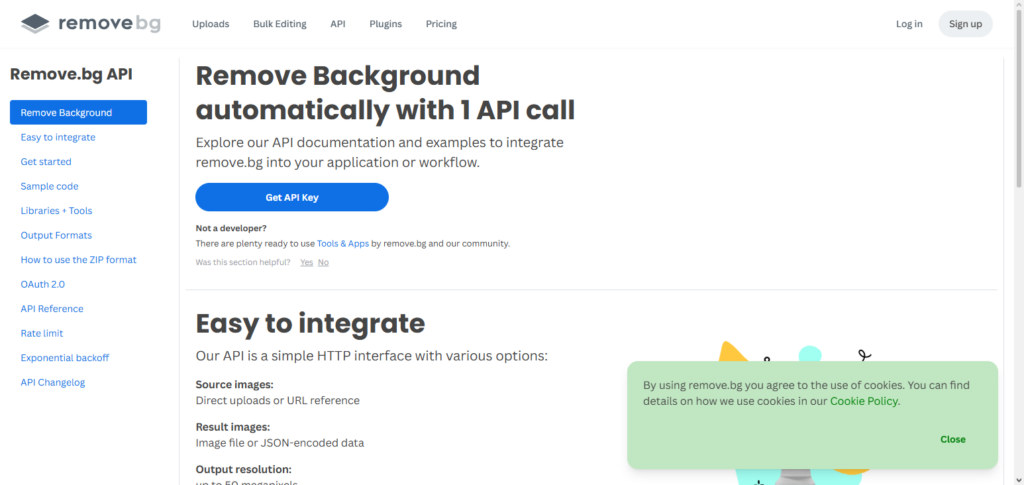The height and width of the screenshot is (485, 1024).
Task: View the Pricing page
Action: click(x=441, y=24)
